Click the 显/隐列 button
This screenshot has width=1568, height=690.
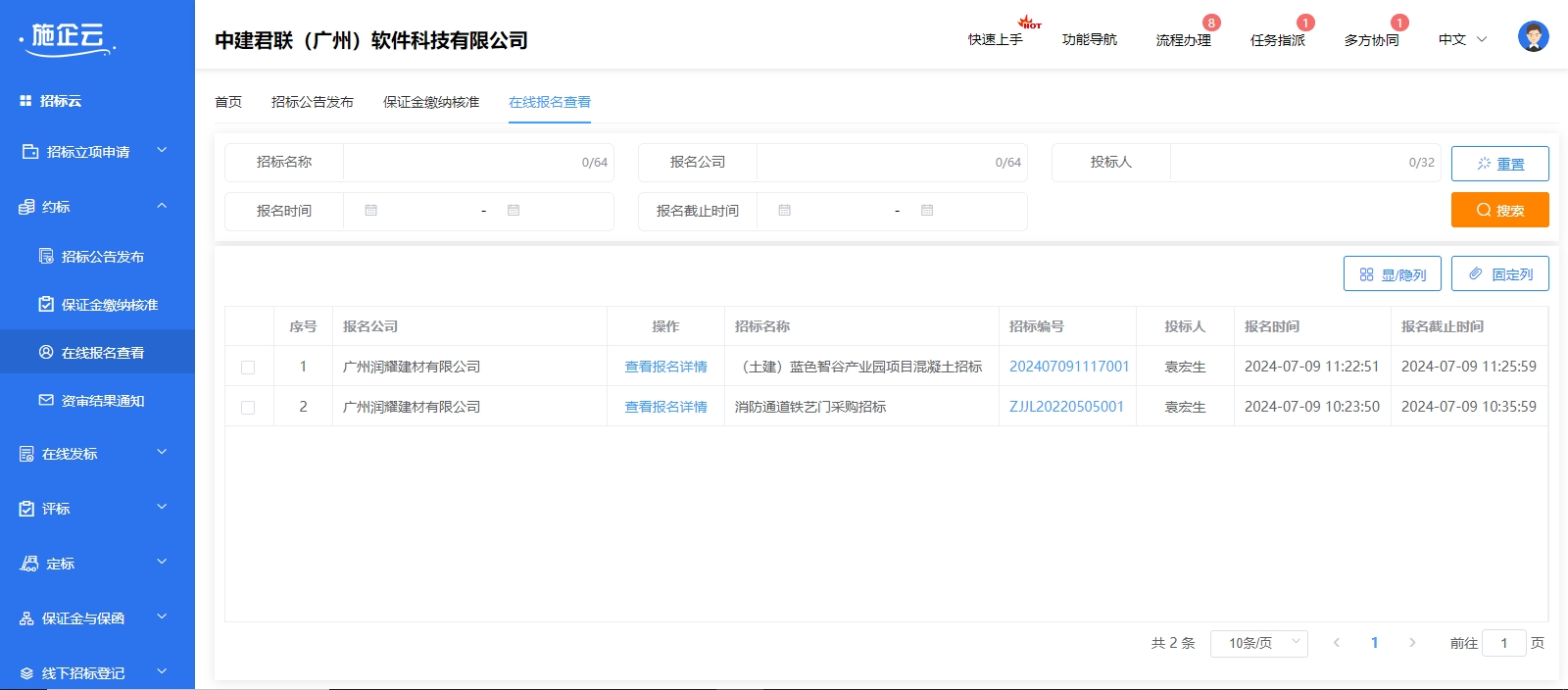pos(1392,274)
